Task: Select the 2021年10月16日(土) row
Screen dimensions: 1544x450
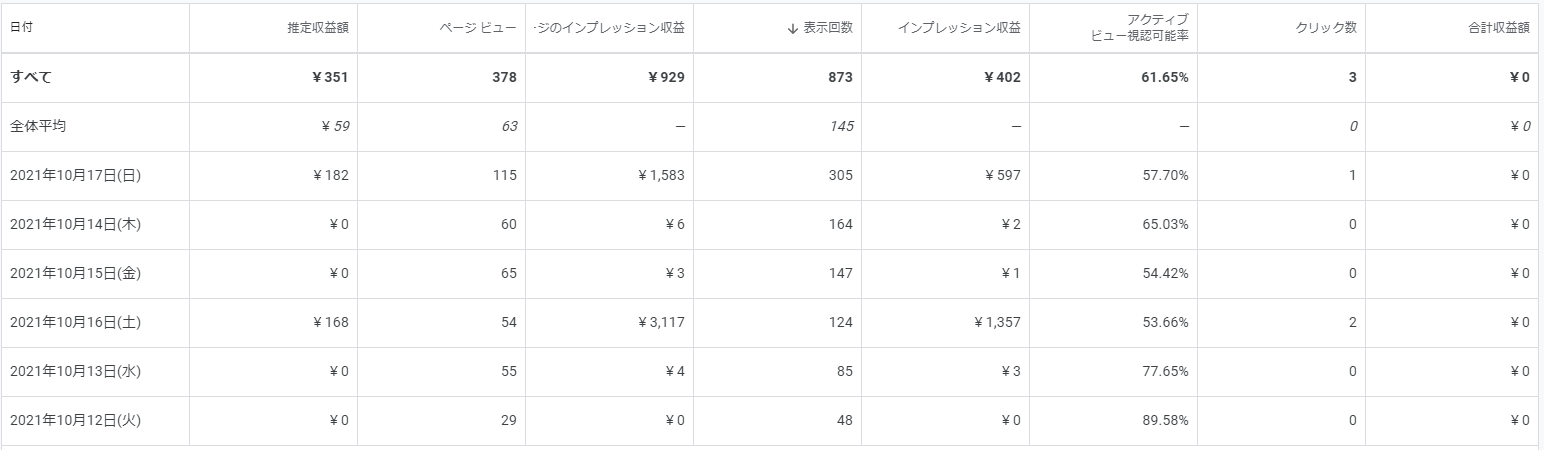Action: pyautogui.click(x=770, y=322)
